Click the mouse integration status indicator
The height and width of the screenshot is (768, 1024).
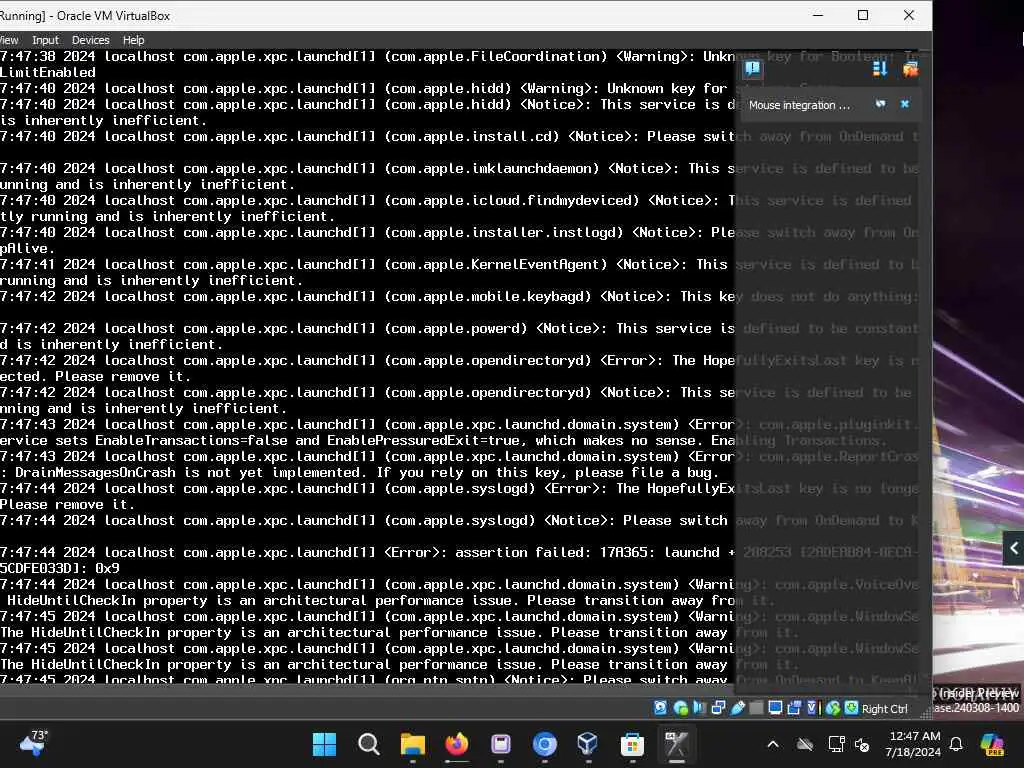(x=832, y=708)
